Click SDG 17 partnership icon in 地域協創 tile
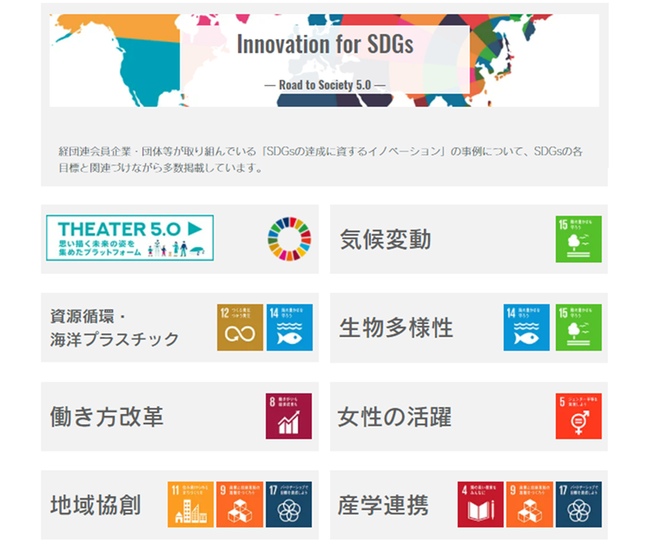650x542 pixels. click(289, 504)
